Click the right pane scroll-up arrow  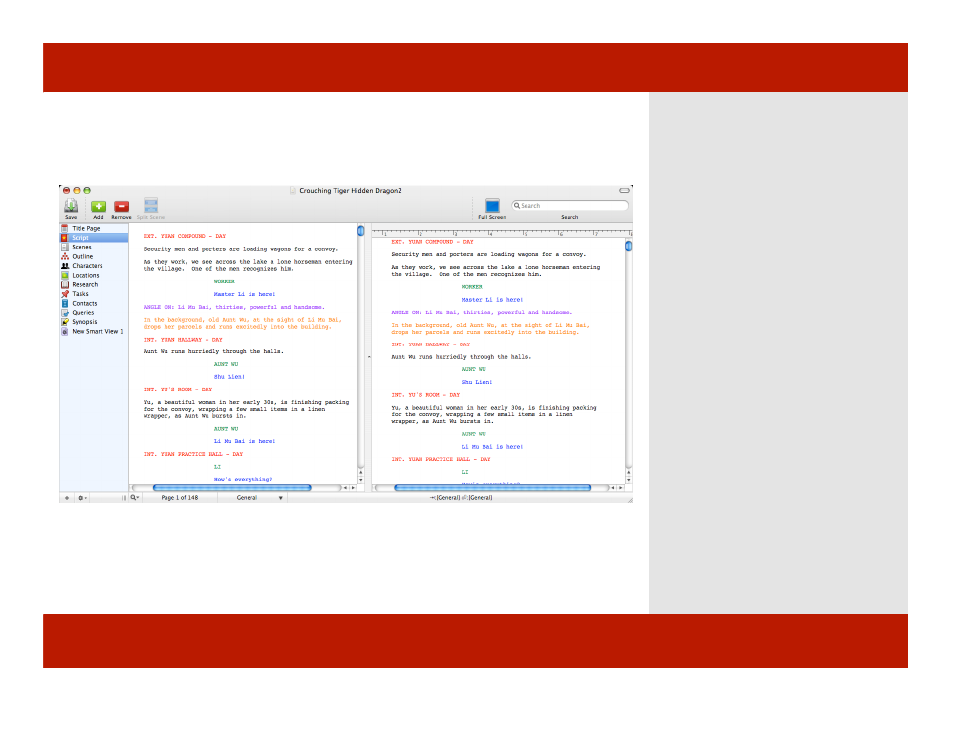click(x=628, y=472)
